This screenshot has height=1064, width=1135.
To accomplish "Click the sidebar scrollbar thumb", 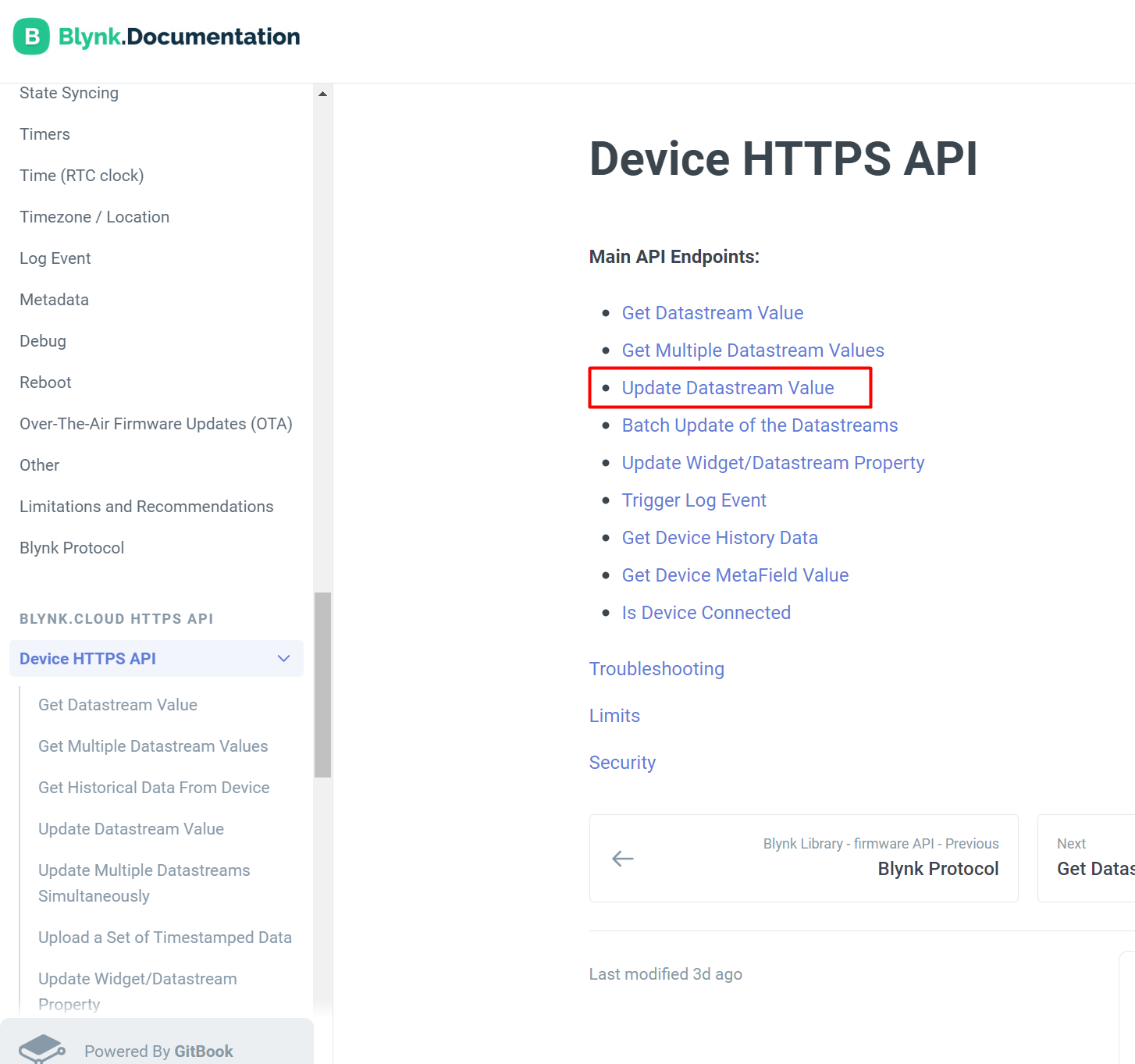I will click(x=322, y=685).
